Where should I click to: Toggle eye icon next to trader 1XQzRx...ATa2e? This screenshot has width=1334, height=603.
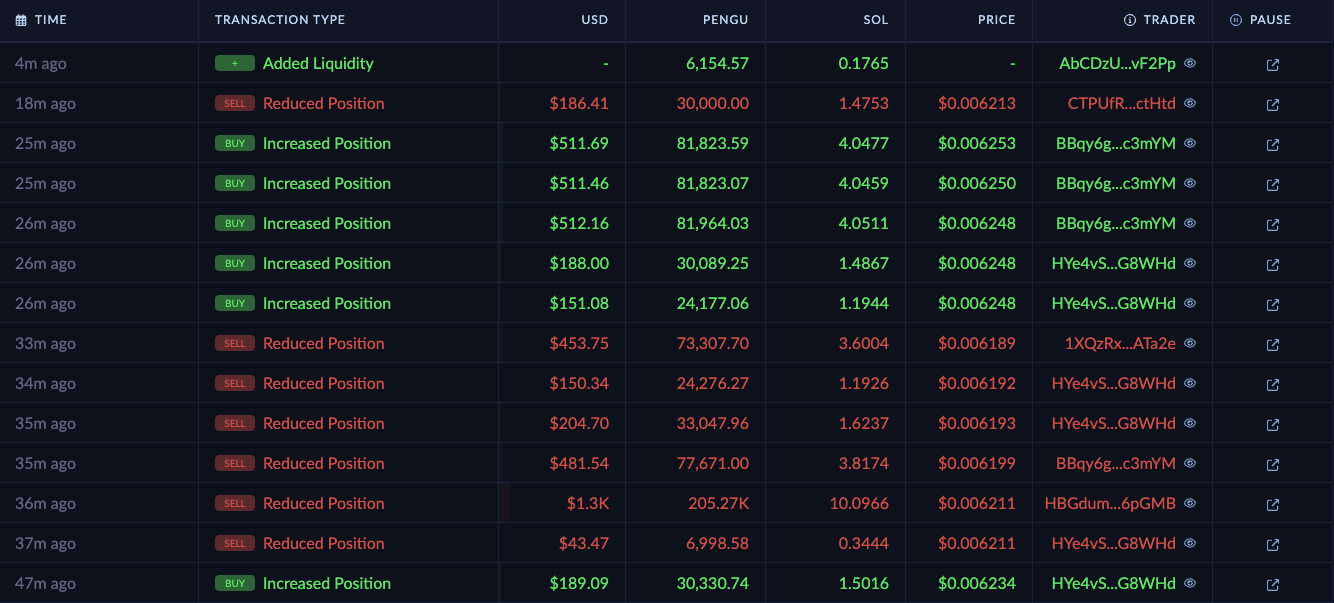tap(1190, 343)
